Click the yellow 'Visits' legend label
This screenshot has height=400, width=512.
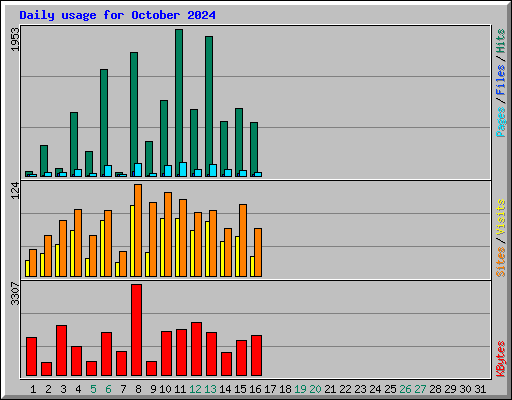click(x=500, y=218)
